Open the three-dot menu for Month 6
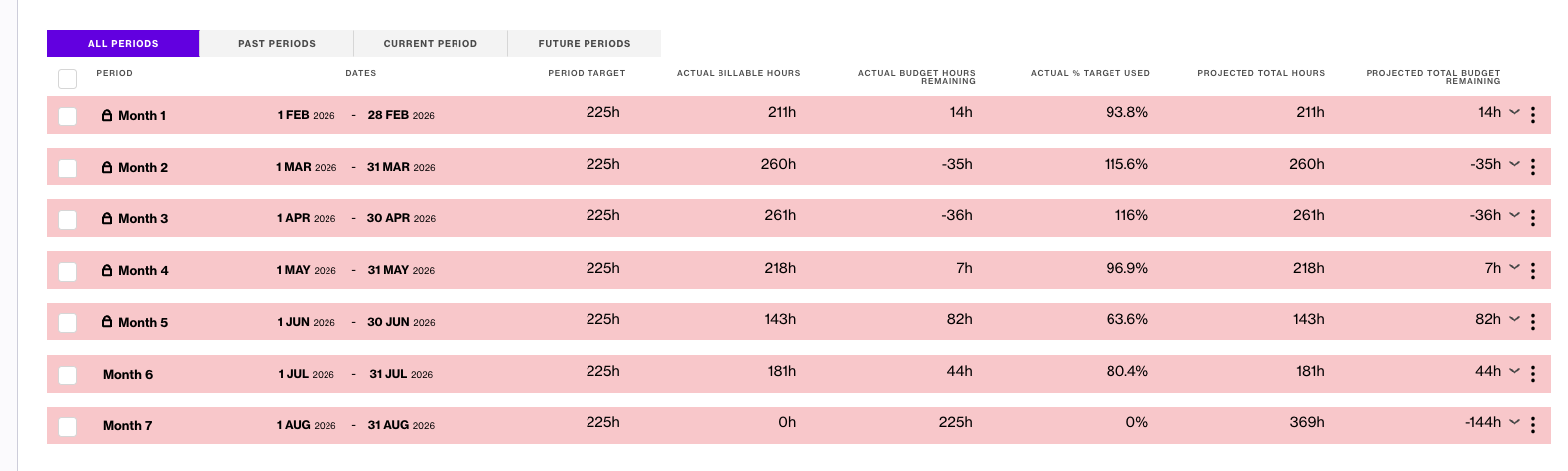The image size is (1568, 471). coord(1532,374)
